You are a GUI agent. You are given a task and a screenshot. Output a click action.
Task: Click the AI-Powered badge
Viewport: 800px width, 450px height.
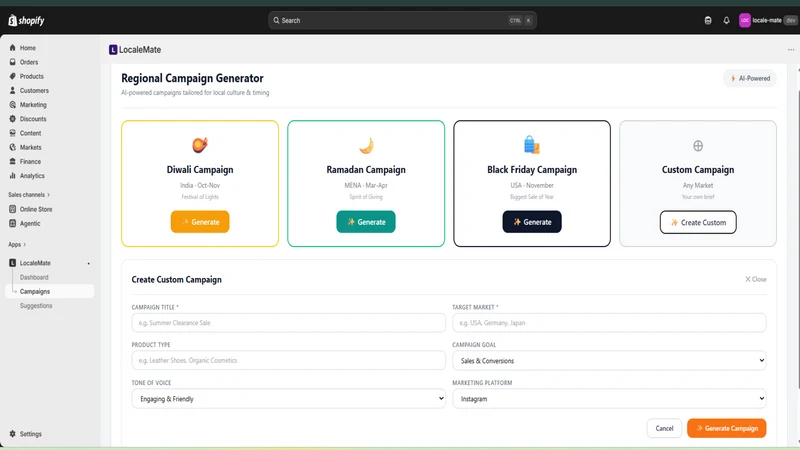pos(749,78)
